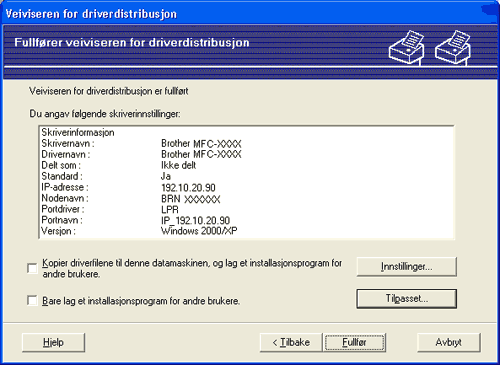Select the Skrivernavn row in settings list

(x=246, y=144)
